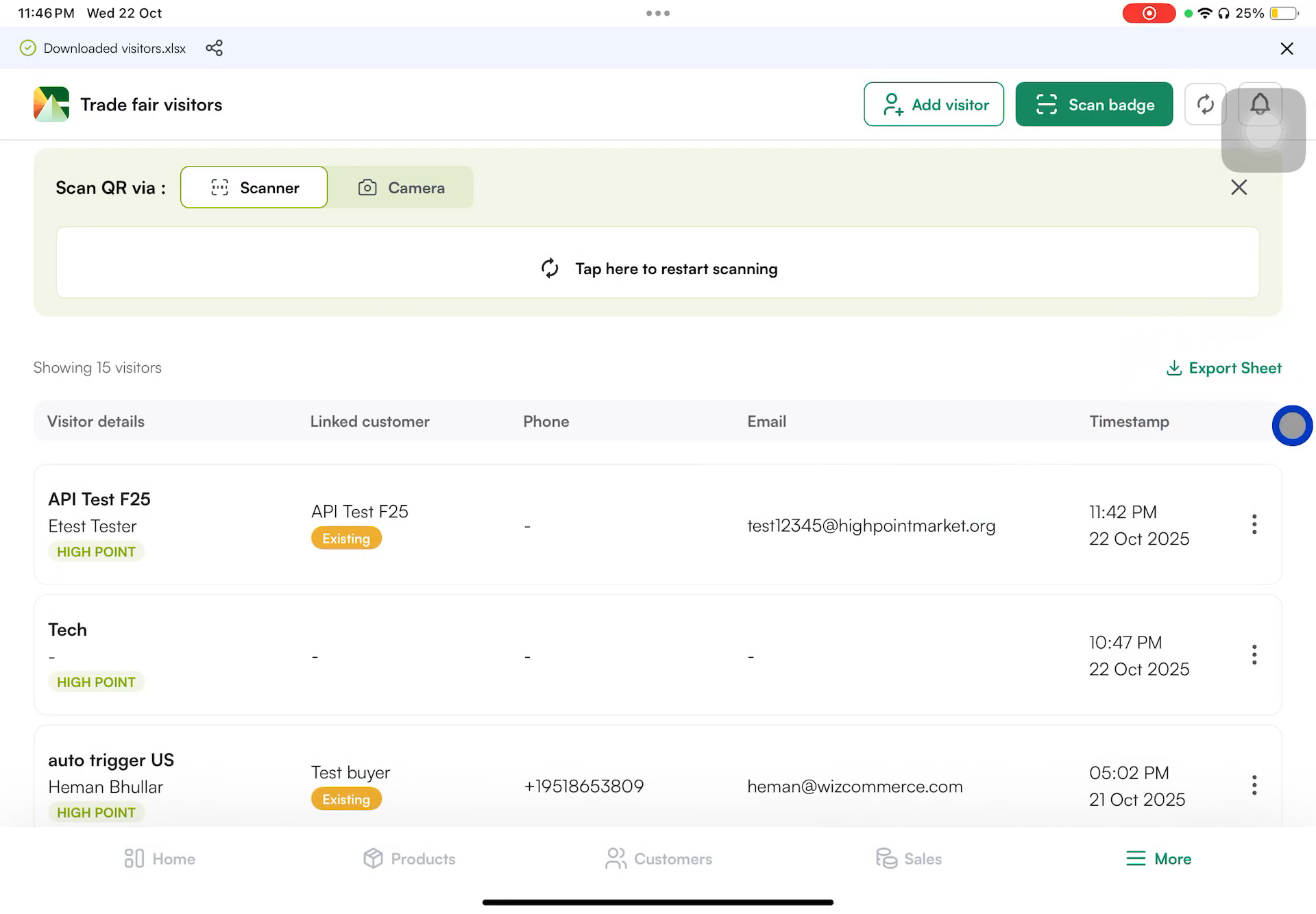Dismiss the downloaded file notification banner
This screenshot has height=914, width=1316.
tap(1287, 48)
